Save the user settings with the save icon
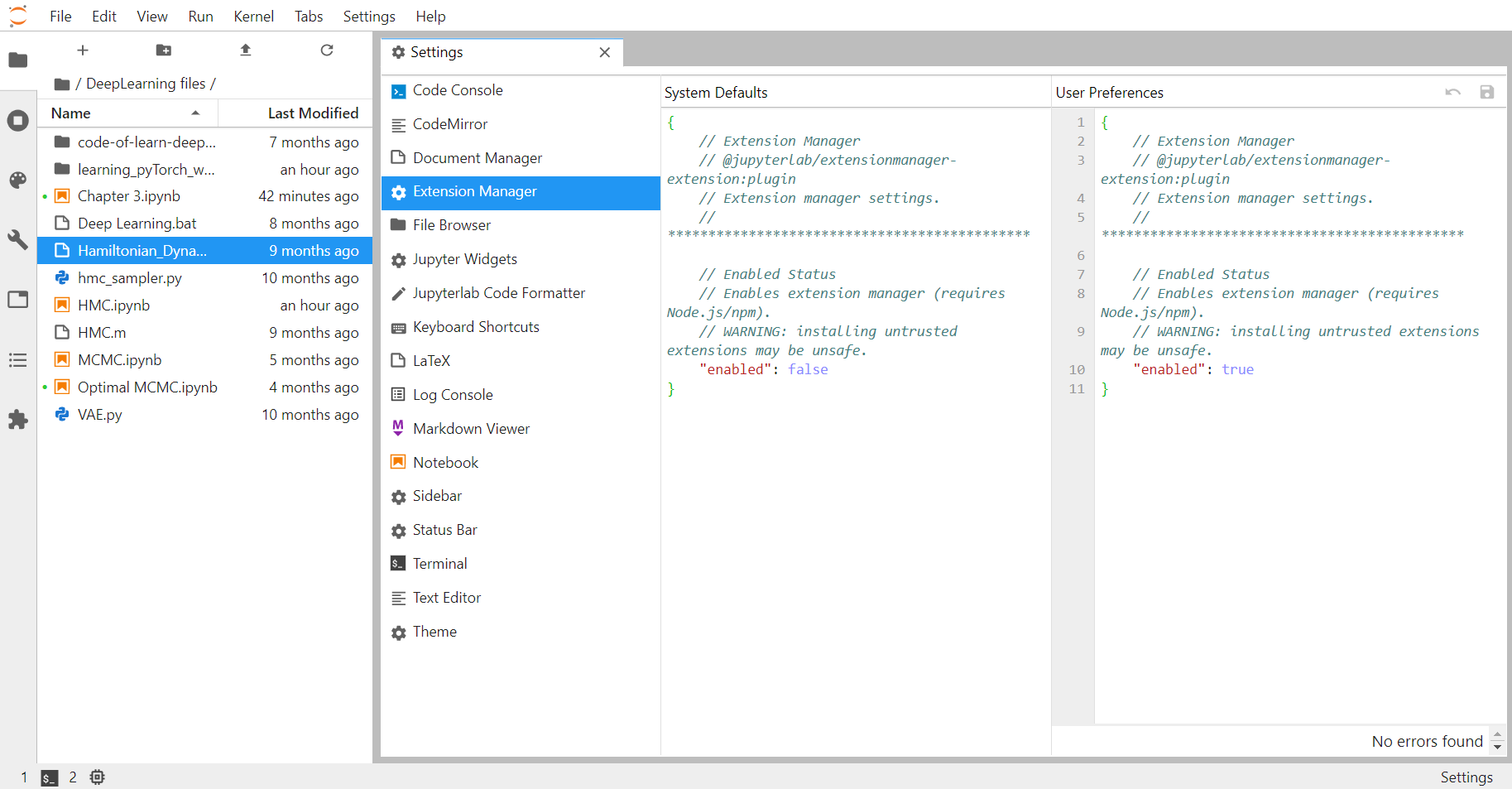The image size is (1512, 789). click(x=1487, y=92)
